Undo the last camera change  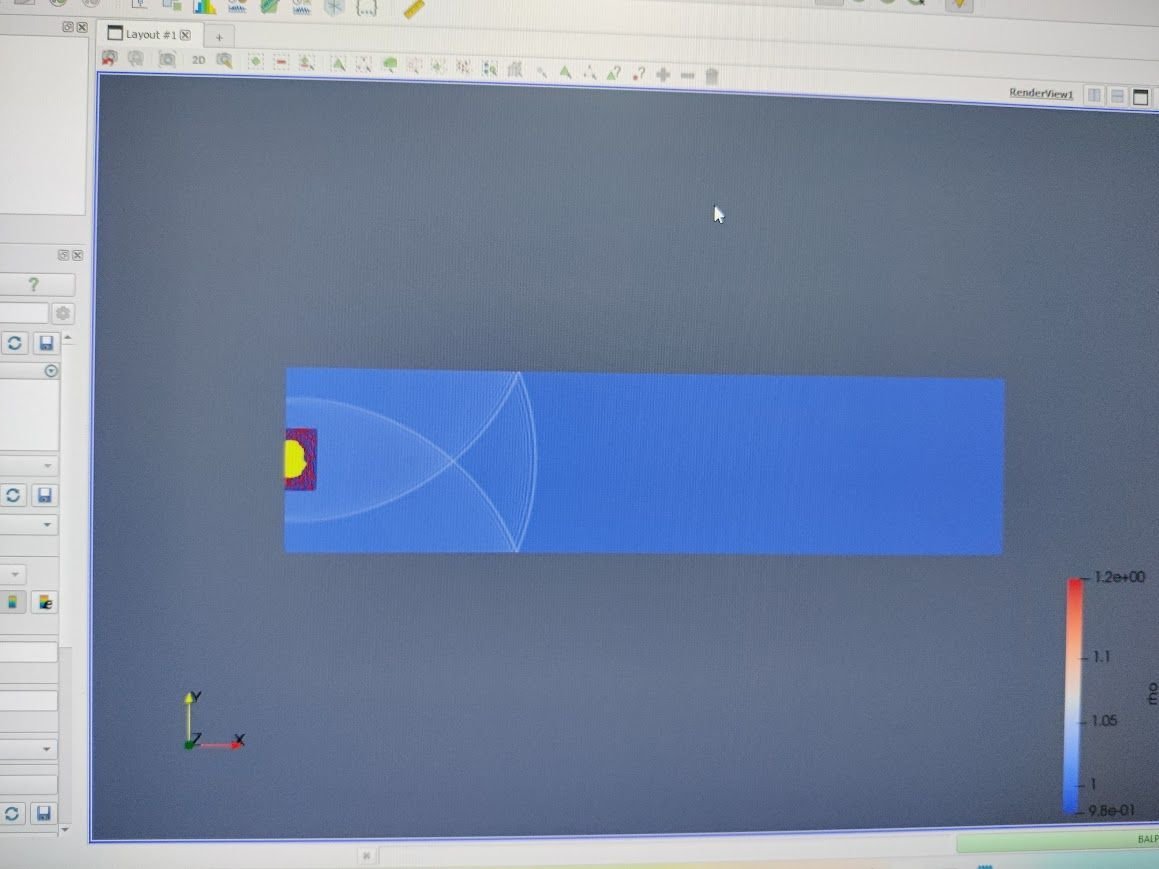pyautogui.click(x=109, y=57)
